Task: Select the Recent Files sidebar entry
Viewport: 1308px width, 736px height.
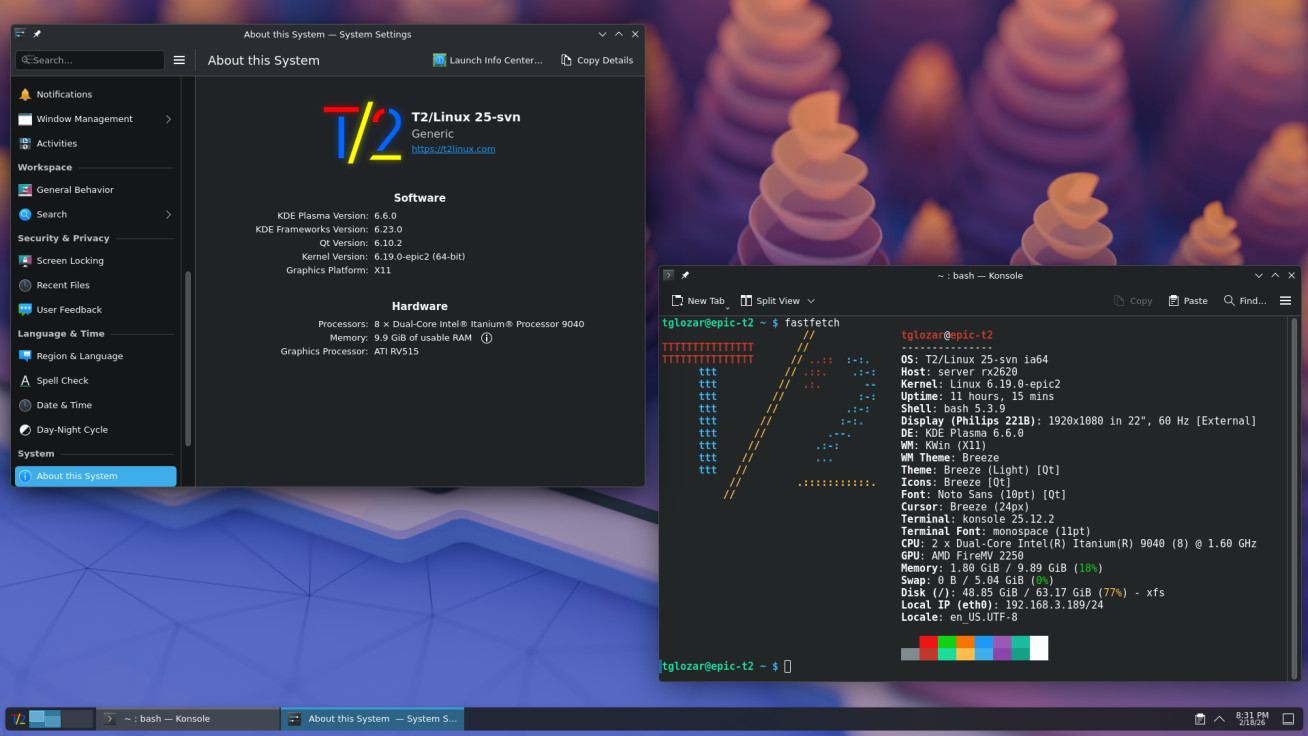Action: (95, 285)
